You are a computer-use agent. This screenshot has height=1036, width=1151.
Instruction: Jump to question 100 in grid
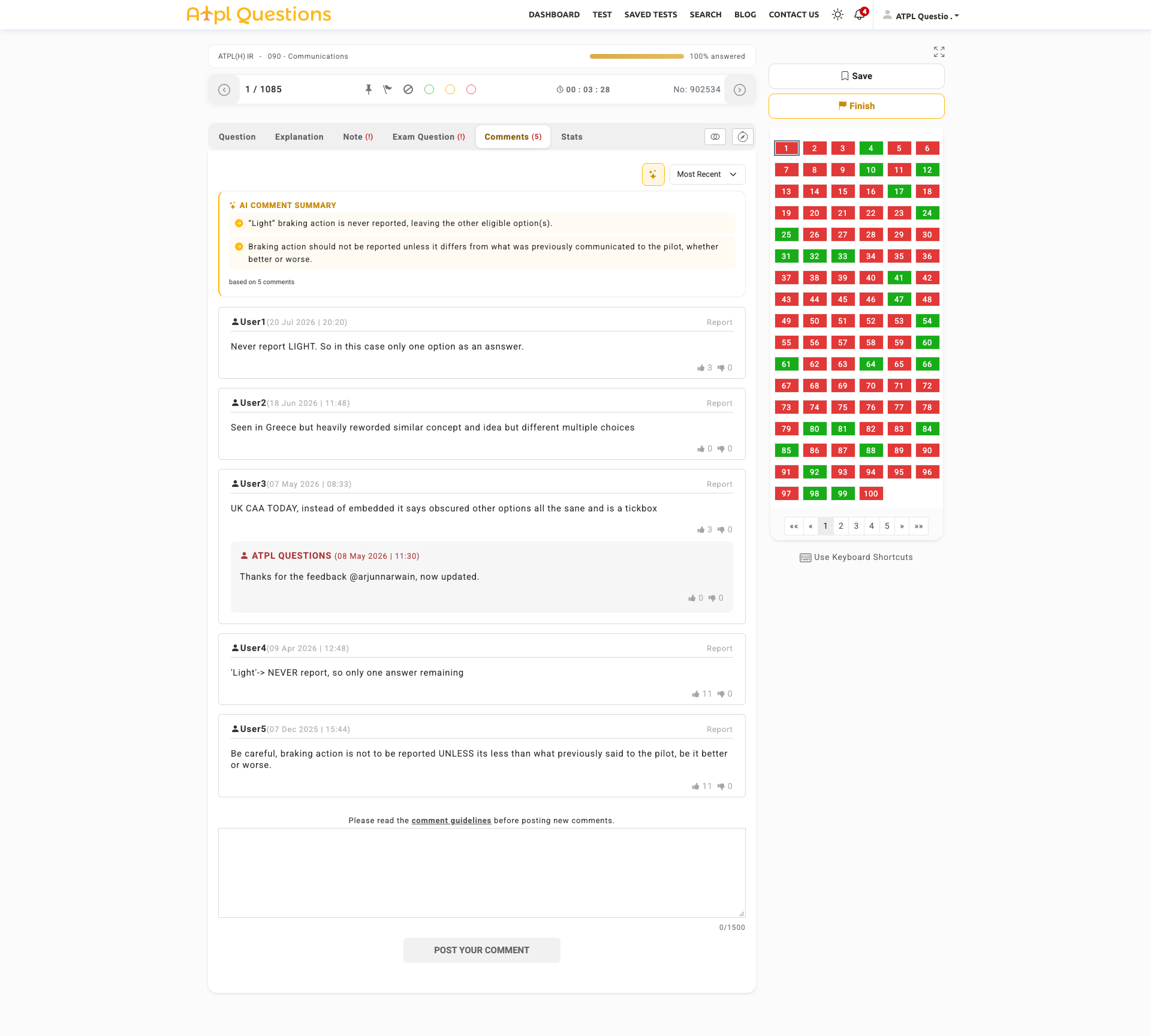(870, 493)
